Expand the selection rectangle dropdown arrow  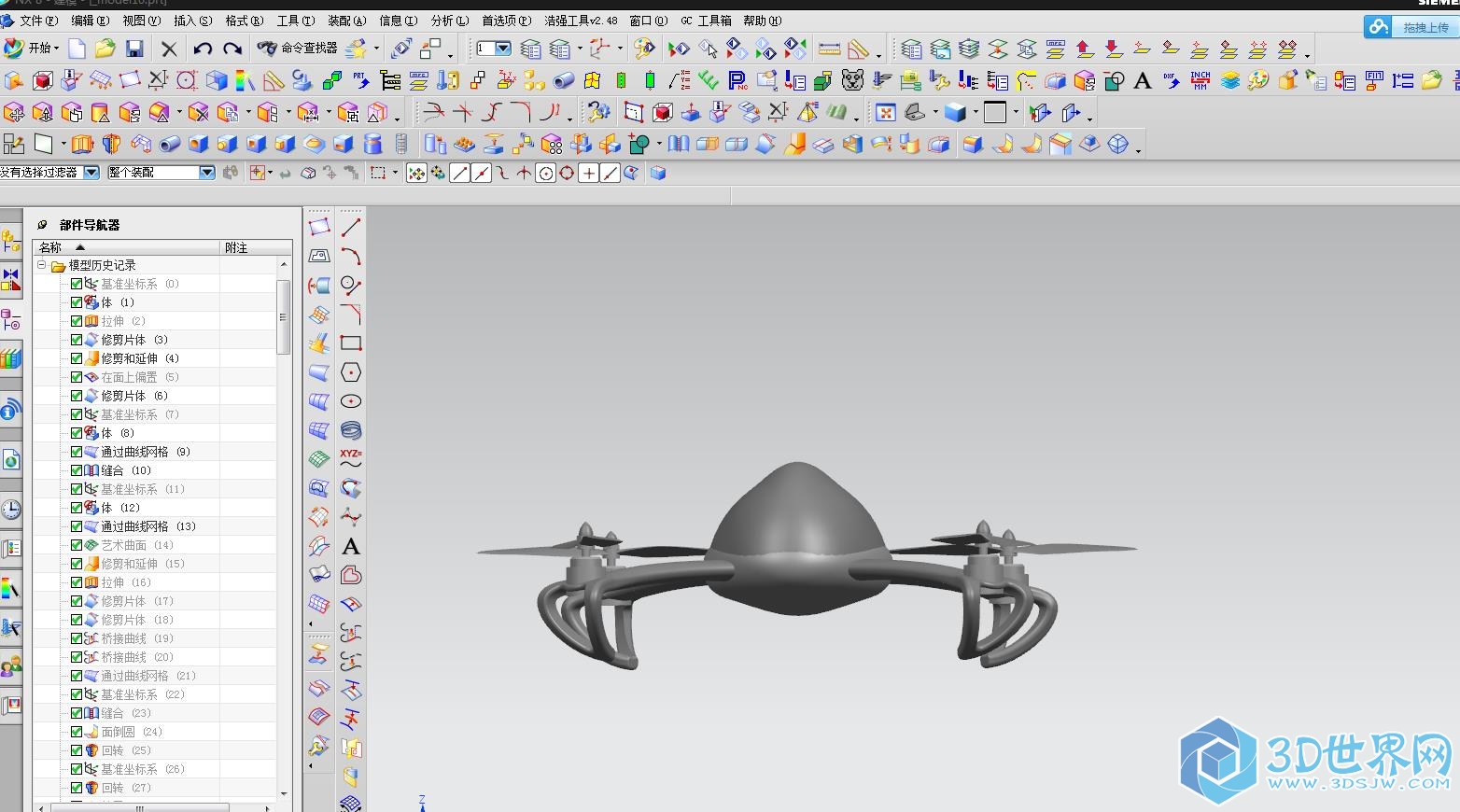pyautogui.click(x=395, y=173)
